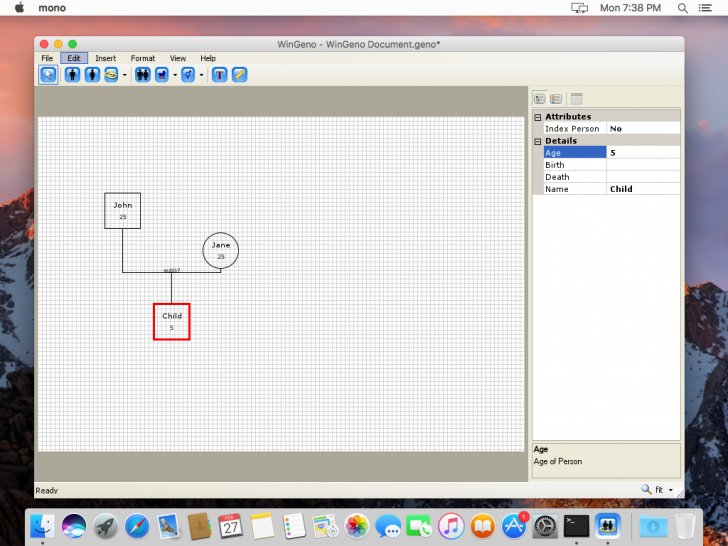
Task: Open Launchpad from the Dock
Action: 105,526
